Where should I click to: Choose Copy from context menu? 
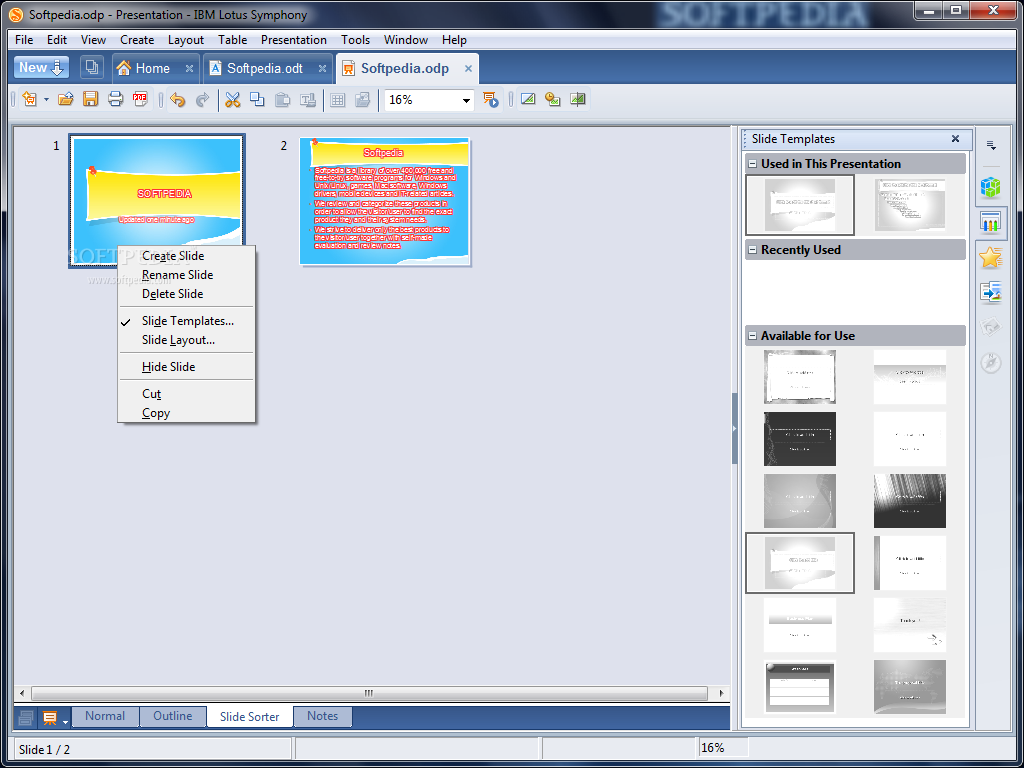(187, 413)
